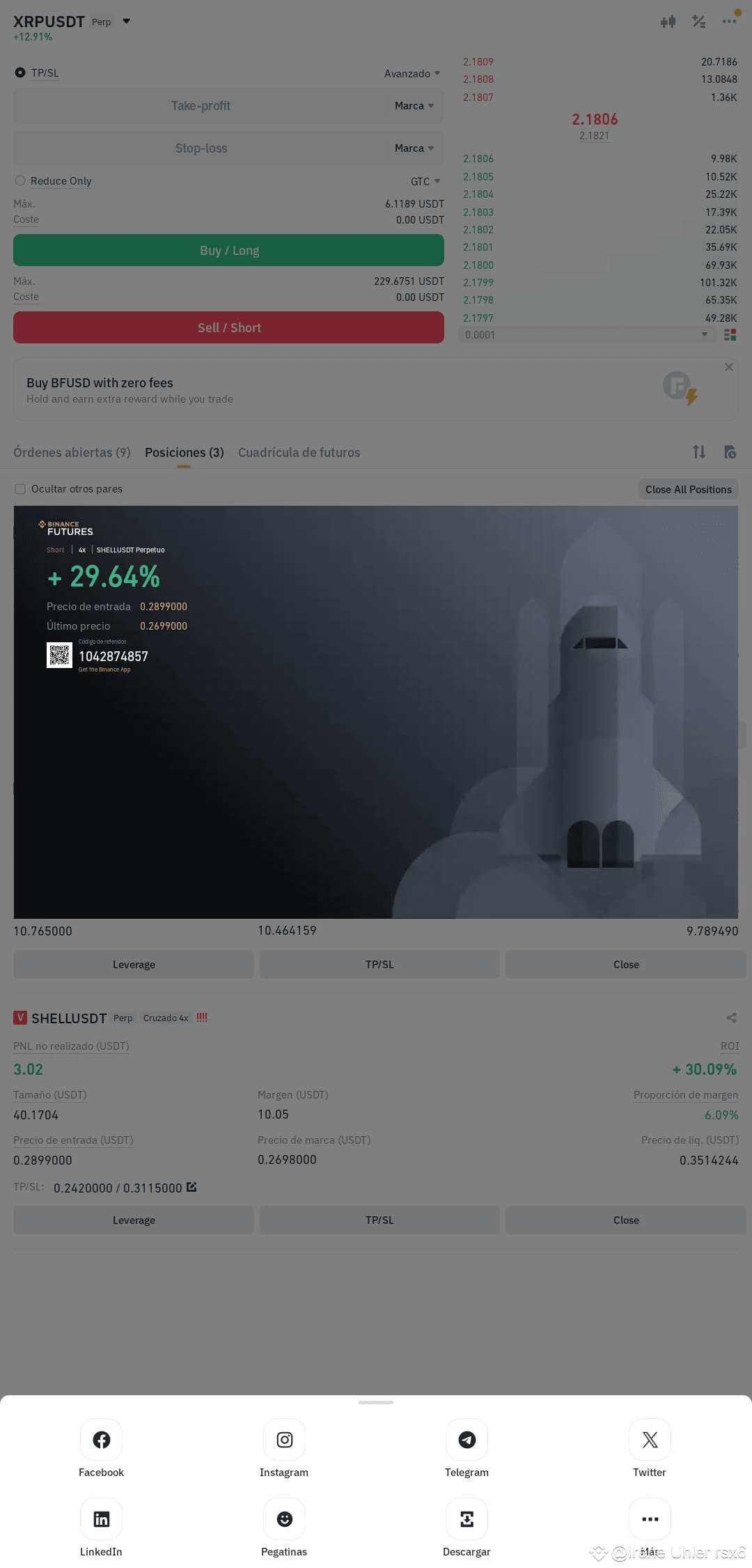This screenshot has height=1568, width=752.
Task: Open Stop-loss Marca dropdown
Action: point(414,148)
